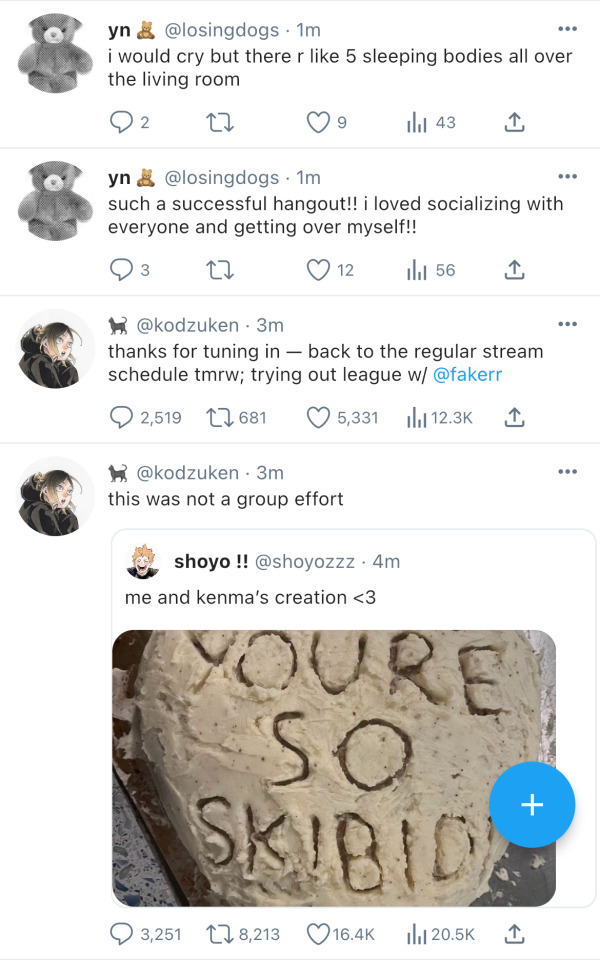Image resolution: width=600 pixels, height=960 pixels.
Task: Like the 'sleeping bodies' tweet
Action: tap(318, 122)
